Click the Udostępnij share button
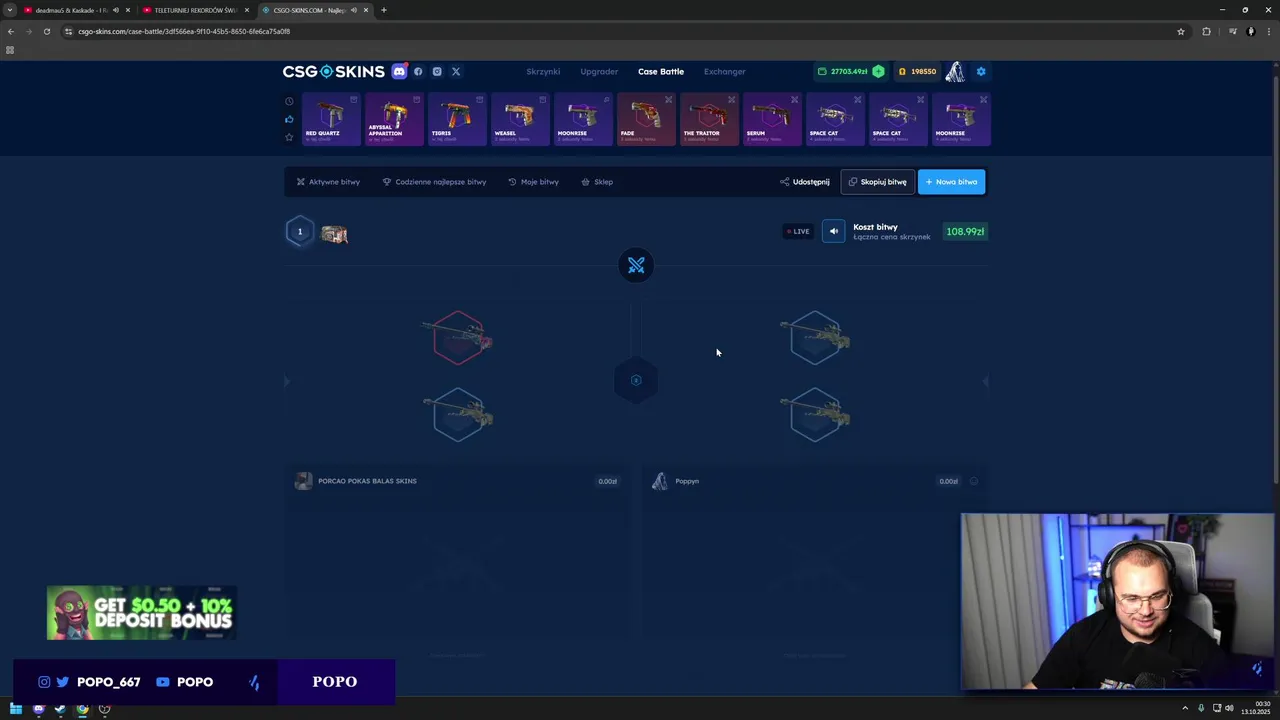 (805, 182)
